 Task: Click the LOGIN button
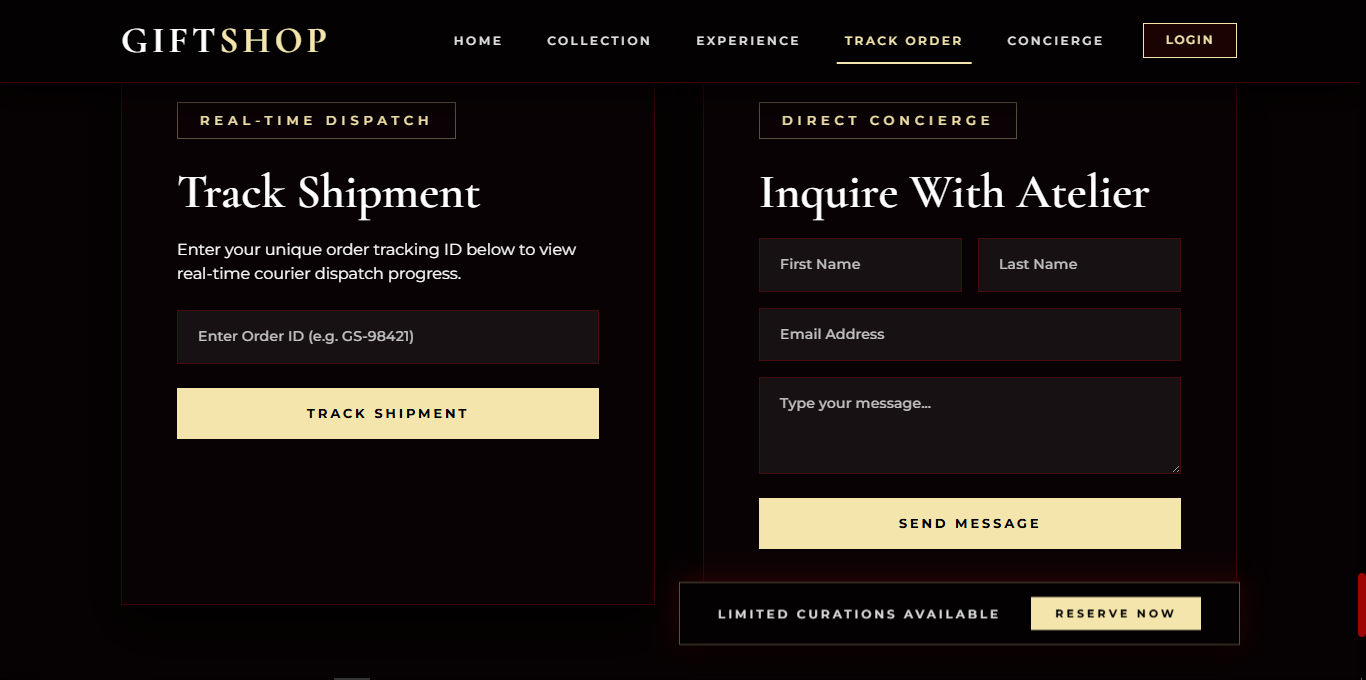coord(1190,40)
